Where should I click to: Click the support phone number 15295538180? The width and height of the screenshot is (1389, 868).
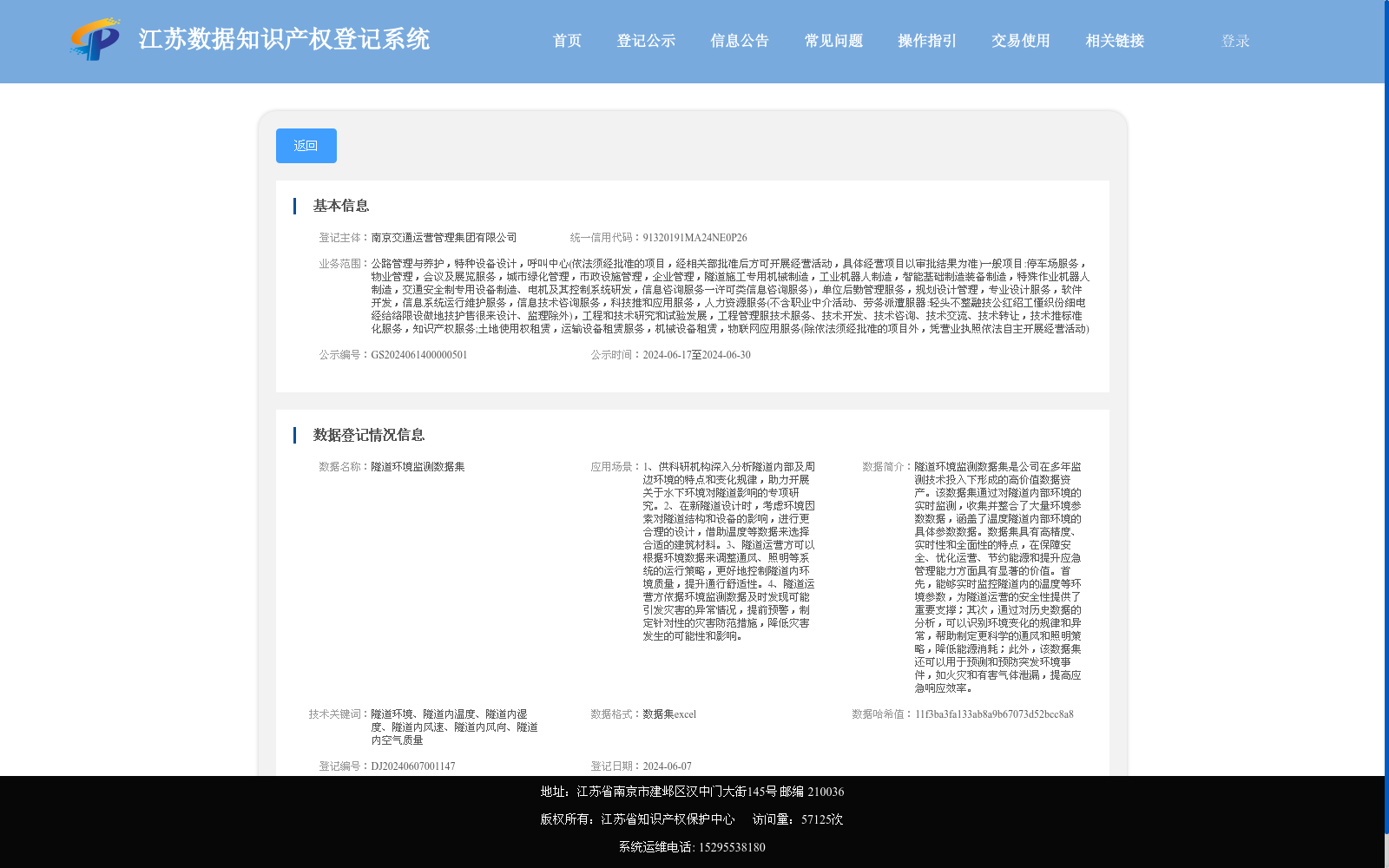pos(732,847)
